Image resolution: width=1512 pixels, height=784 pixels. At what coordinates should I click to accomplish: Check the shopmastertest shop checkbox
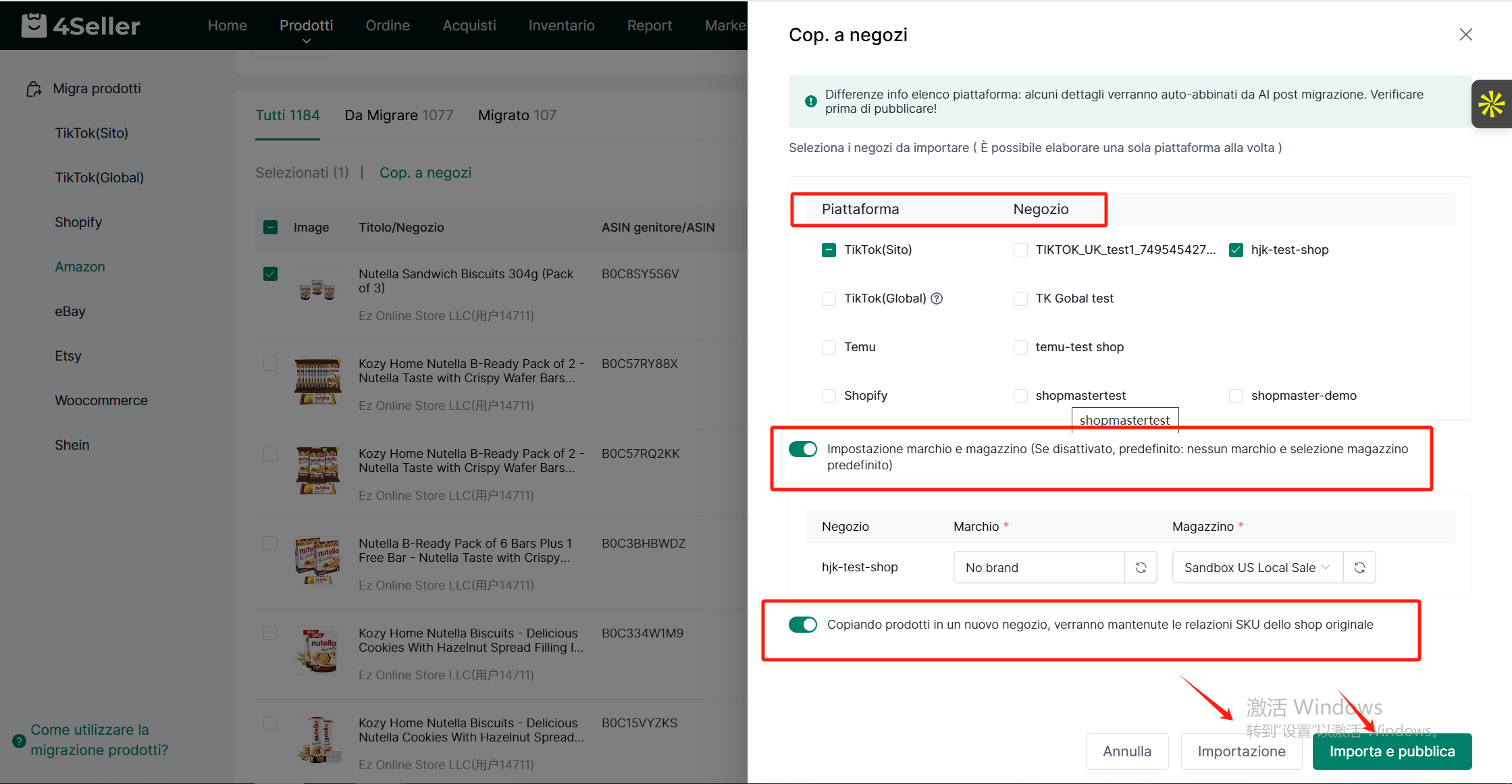[1020, 396]
